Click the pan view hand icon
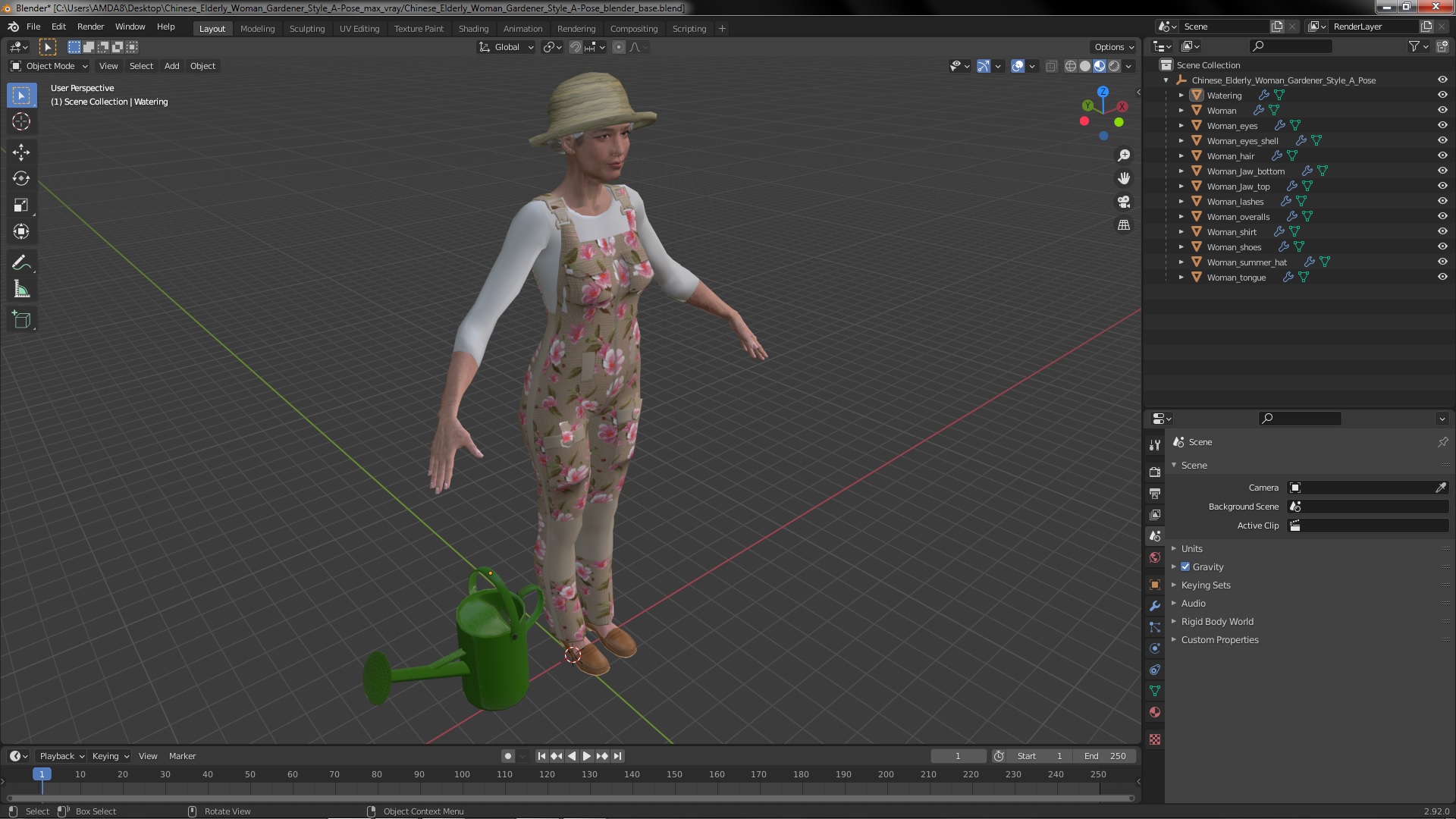Screen dimensions: 1456x819 (1124, 178)
